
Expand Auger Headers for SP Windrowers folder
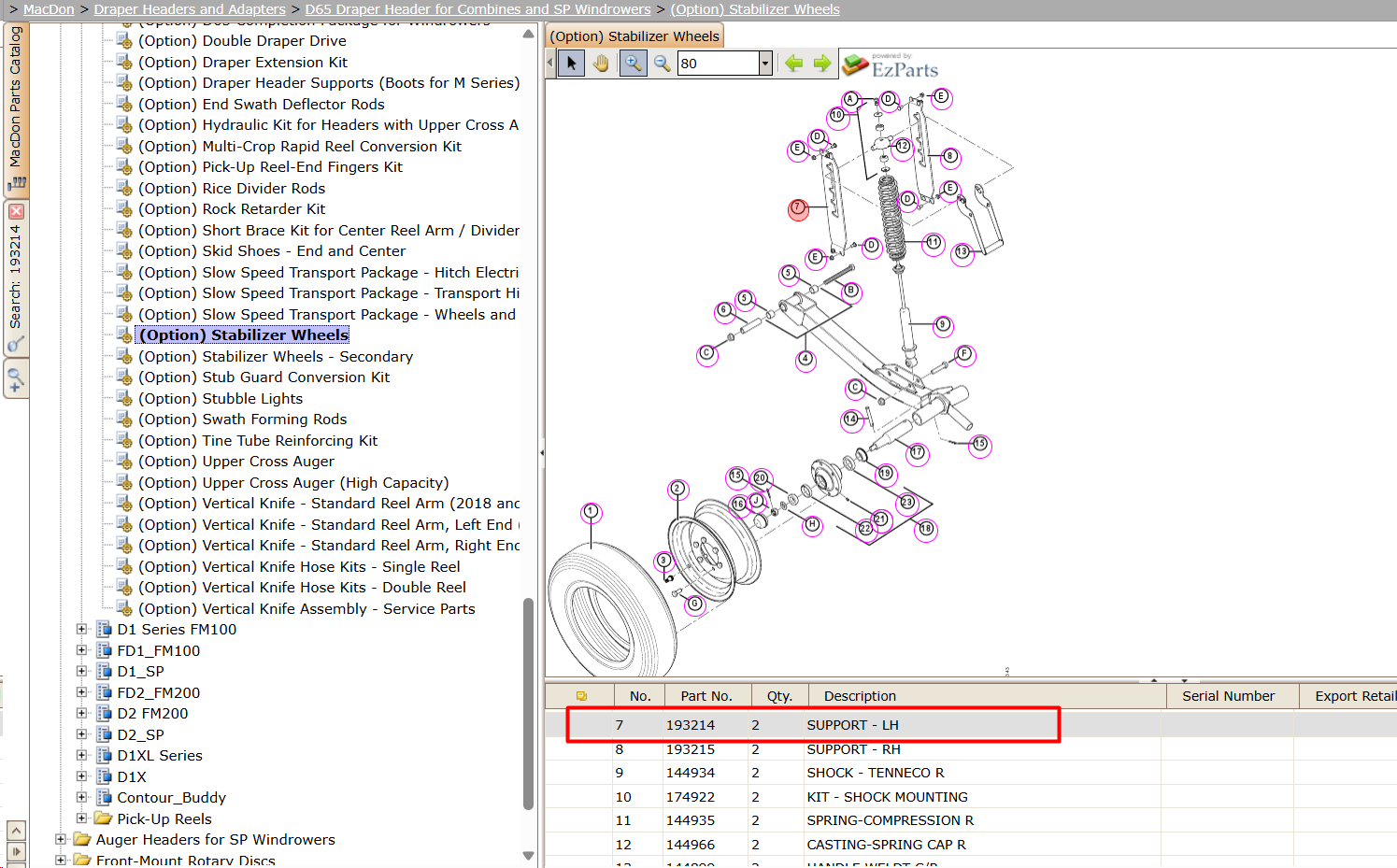click(x=61, y=840)
